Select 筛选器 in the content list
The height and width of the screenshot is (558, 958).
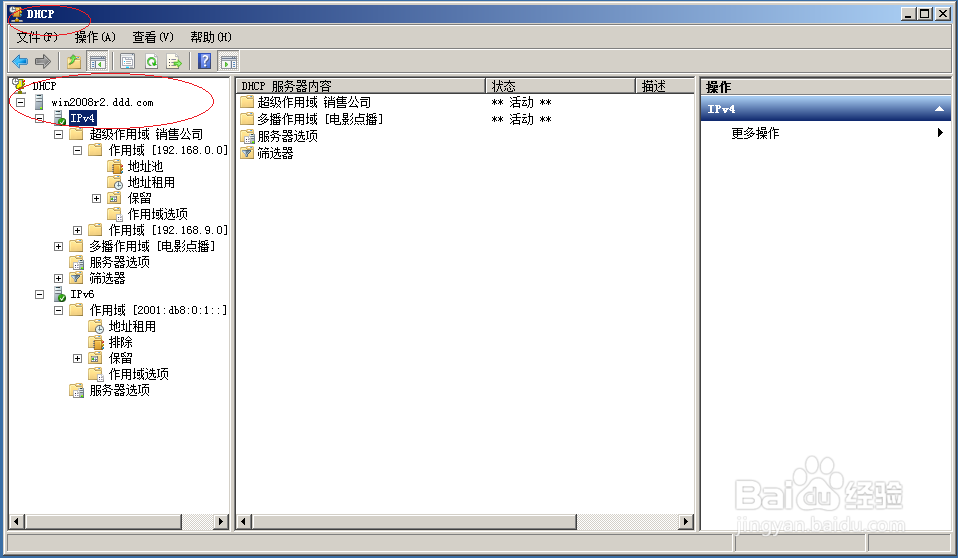pyautogui.click(x=275, y=153)
